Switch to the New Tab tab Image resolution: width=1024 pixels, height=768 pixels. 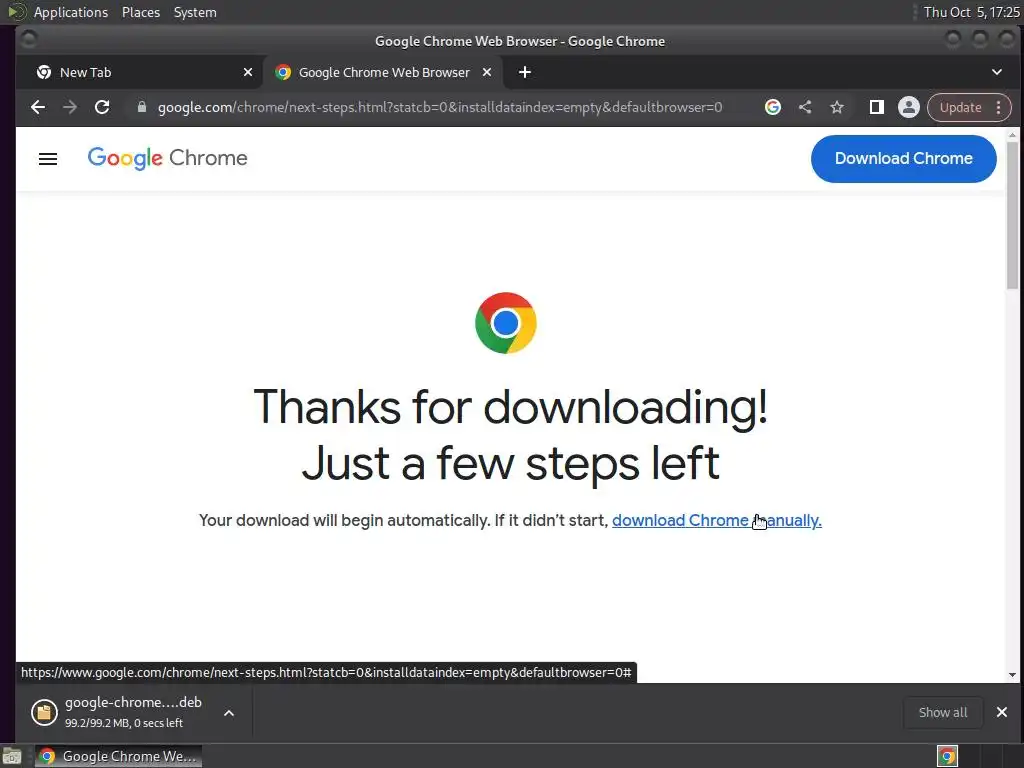coord(140,72)
